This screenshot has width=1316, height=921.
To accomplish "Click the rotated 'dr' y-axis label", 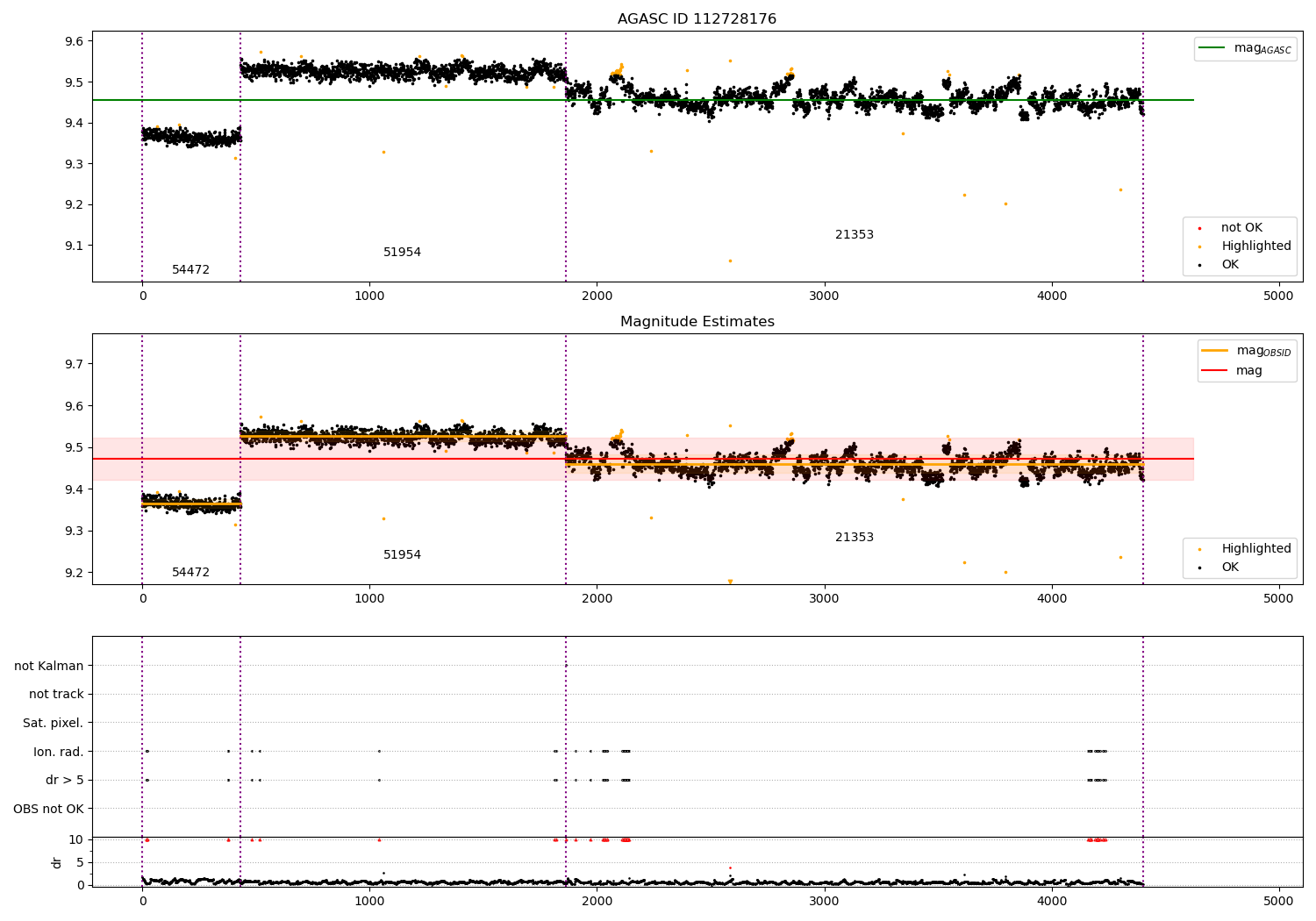I will coord(57,862).
